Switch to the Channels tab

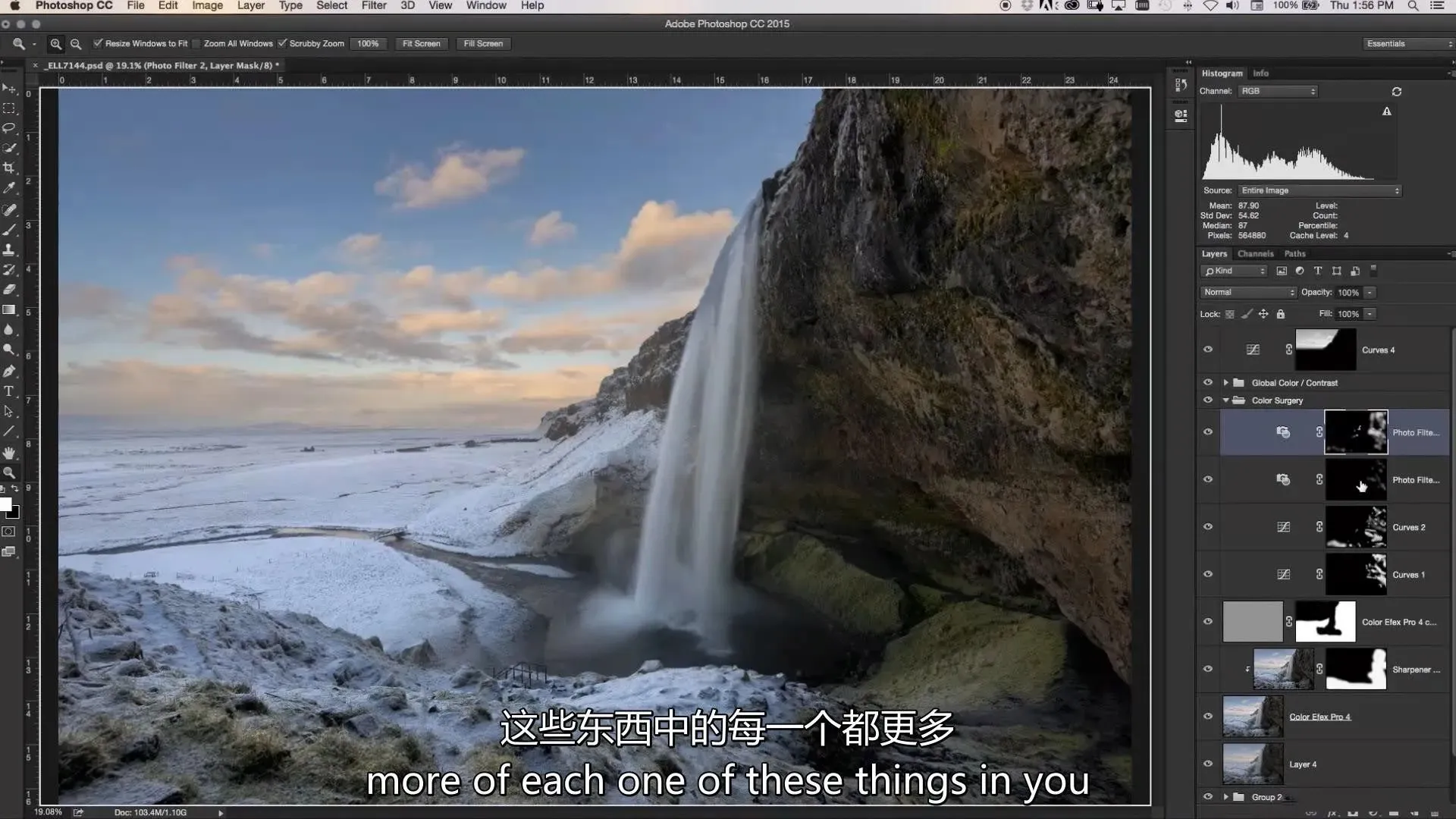click(1255, 254)
